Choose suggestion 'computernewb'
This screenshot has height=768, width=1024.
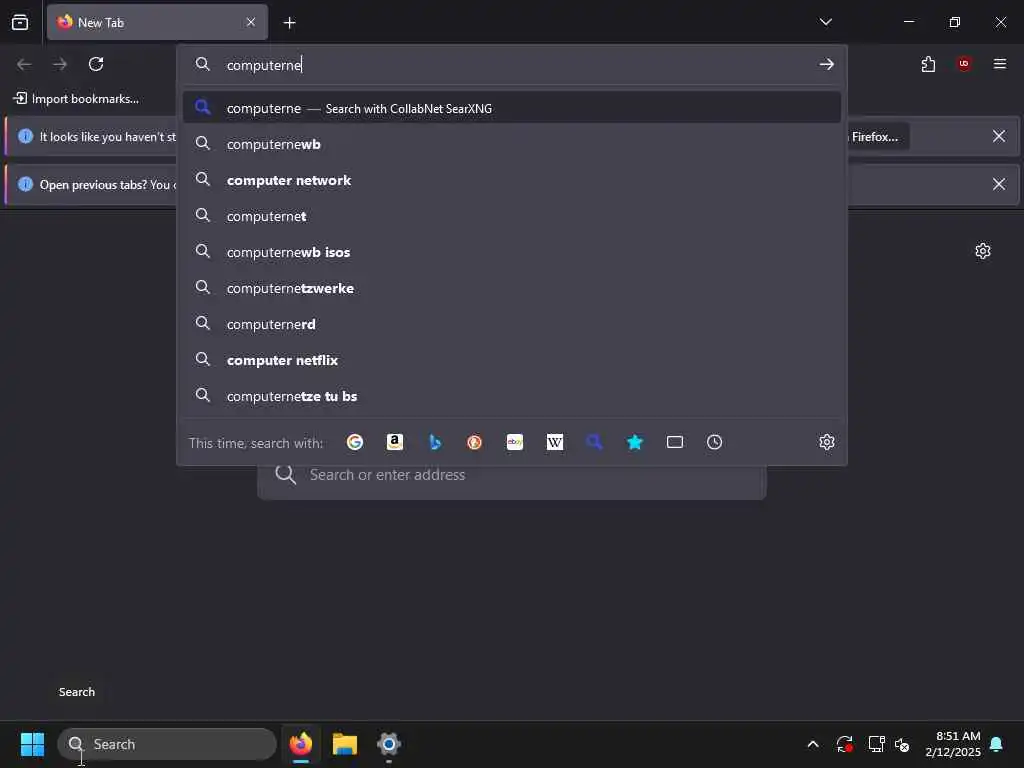[511, 144]
